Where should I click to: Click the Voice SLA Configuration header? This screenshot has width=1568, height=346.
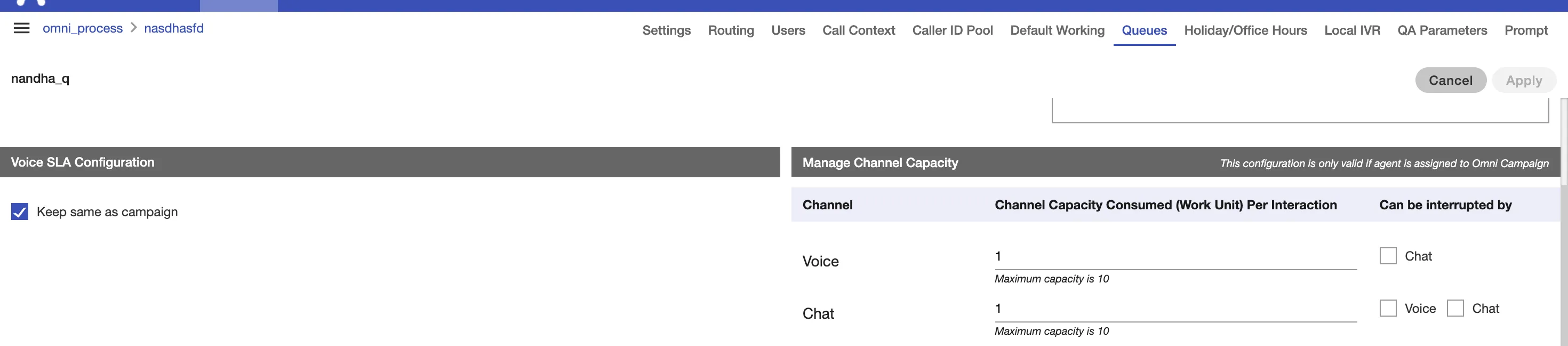(389, 162)
